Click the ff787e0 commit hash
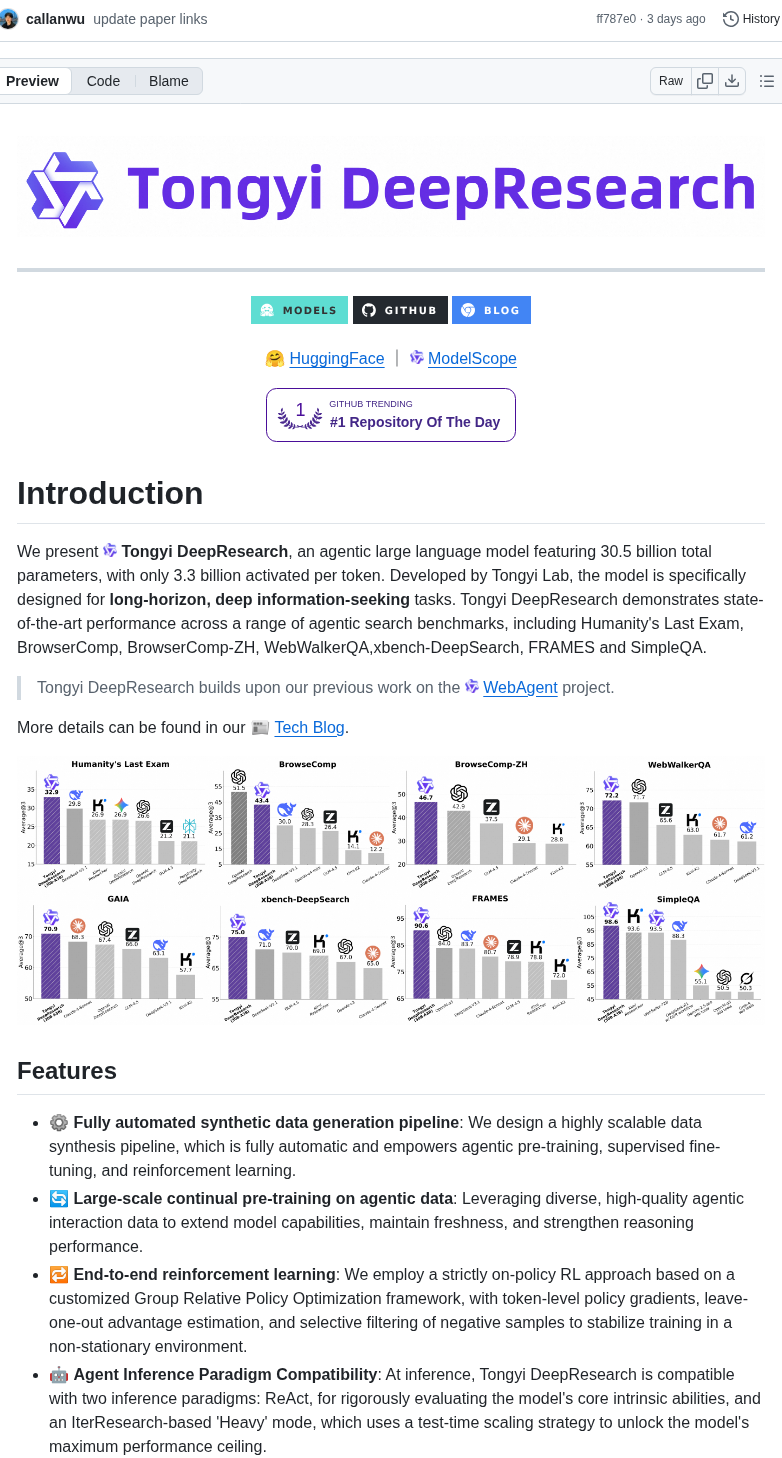Screen dimensions: 782x1458 tap(614, 18)
